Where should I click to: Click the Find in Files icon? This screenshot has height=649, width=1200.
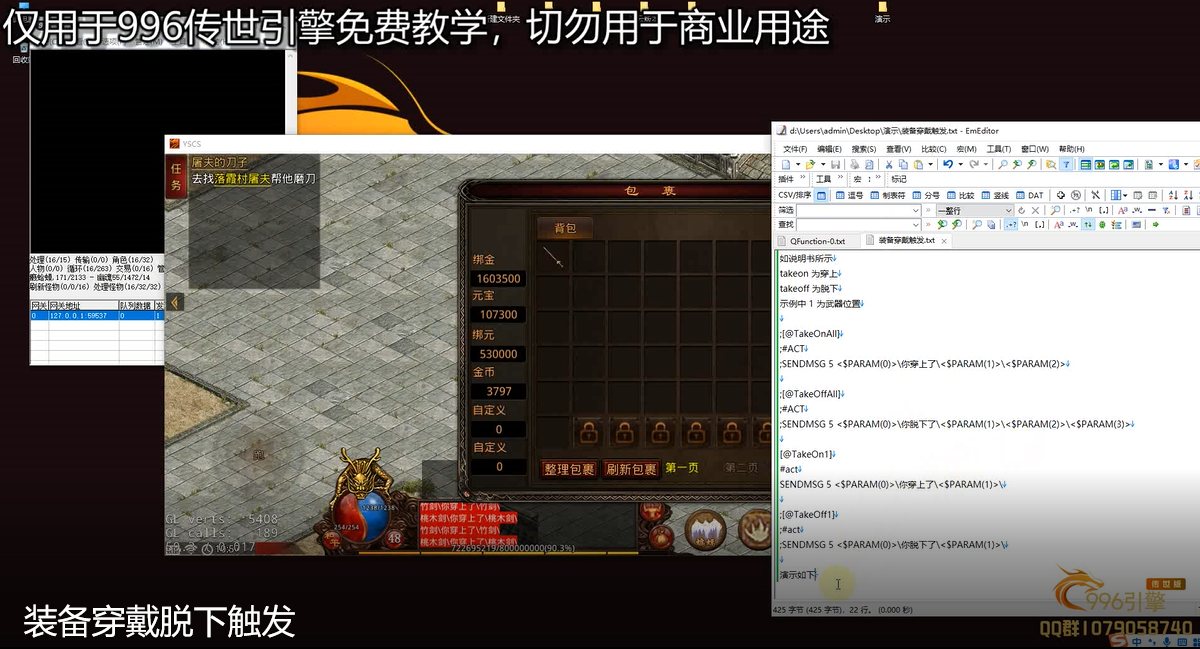(x=1050, y=164)
